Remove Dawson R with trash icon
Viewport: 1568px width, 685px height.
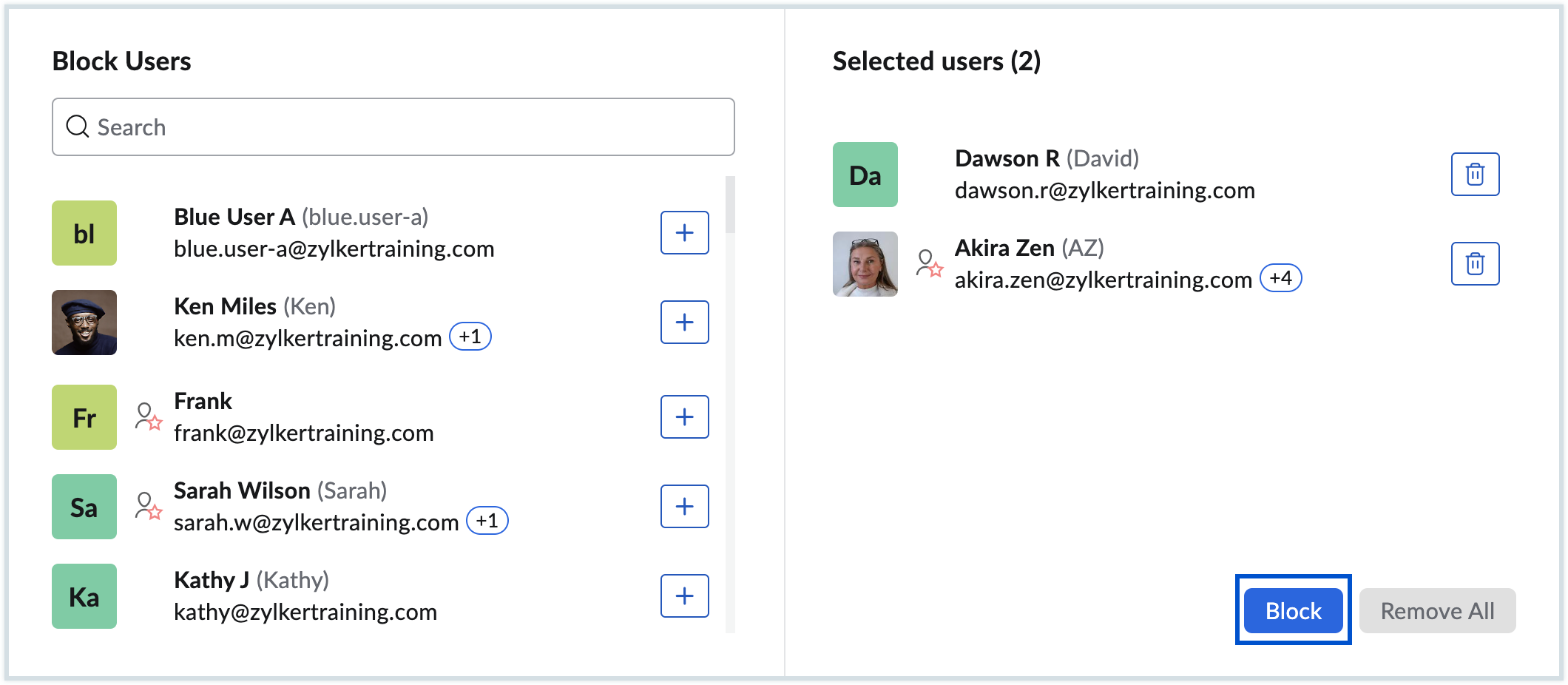(x=1475, y=175)
